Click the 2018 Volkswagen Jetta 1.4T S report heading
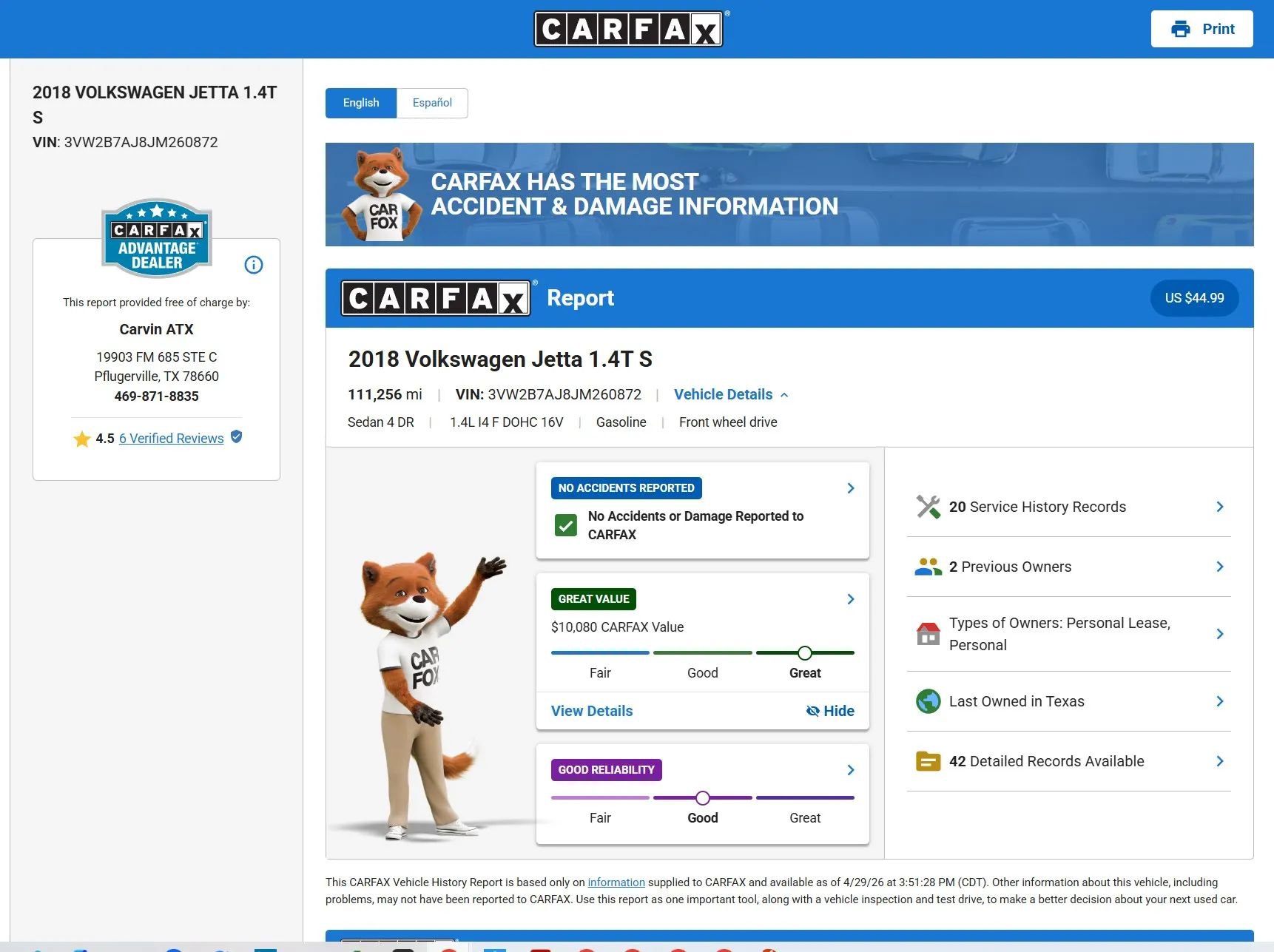The height and width of the screenshot is (952, 1274). (500, 359)
